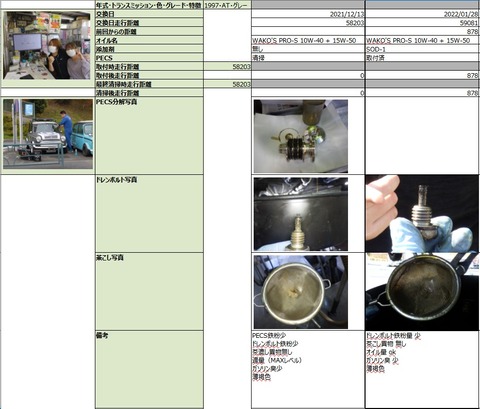Select the row label オイル名

[x=149, y=40]
